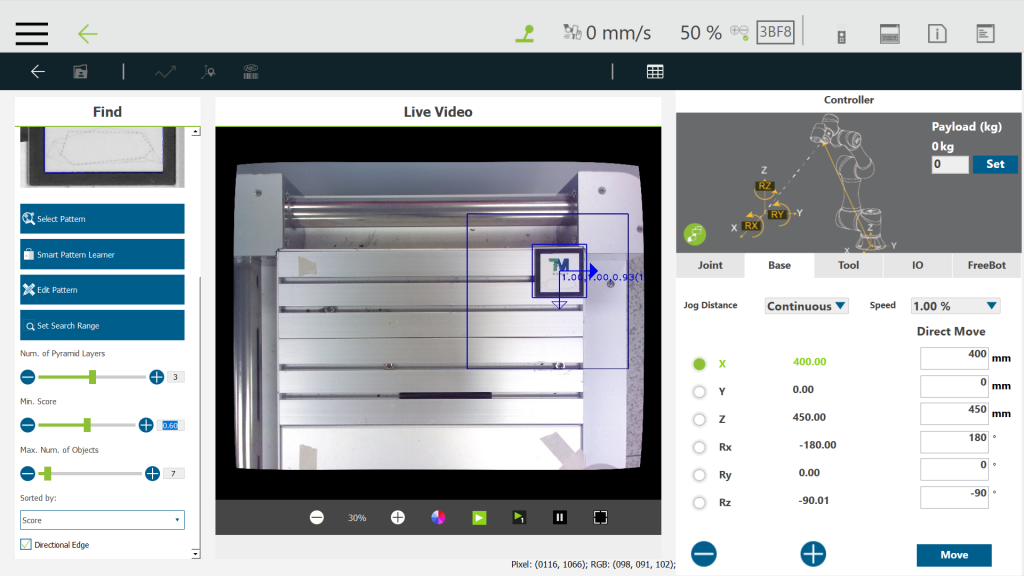Switch to the Joint tab
Viewport: 1024px width, 576px height.
(x=710, y=266)
